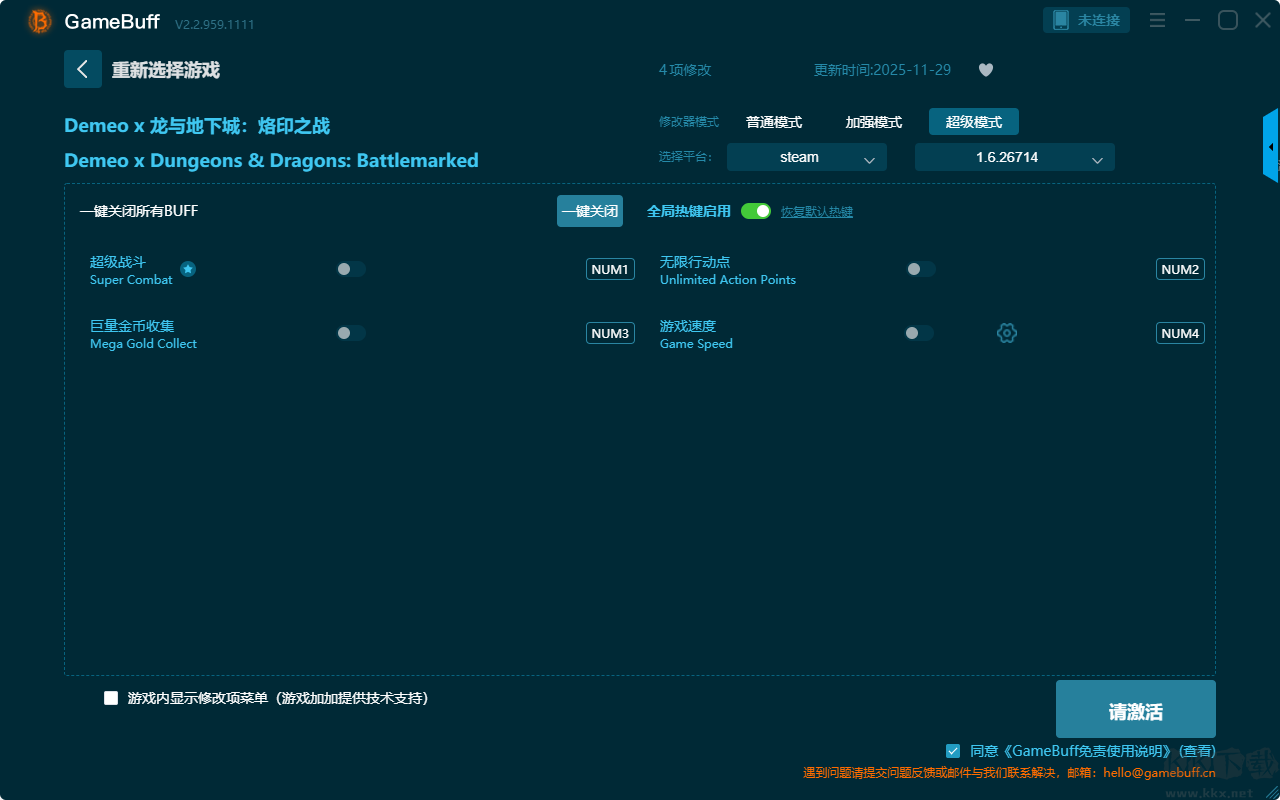Disable the global hotkey switch

pyautogui.click(x=756, y=211)
